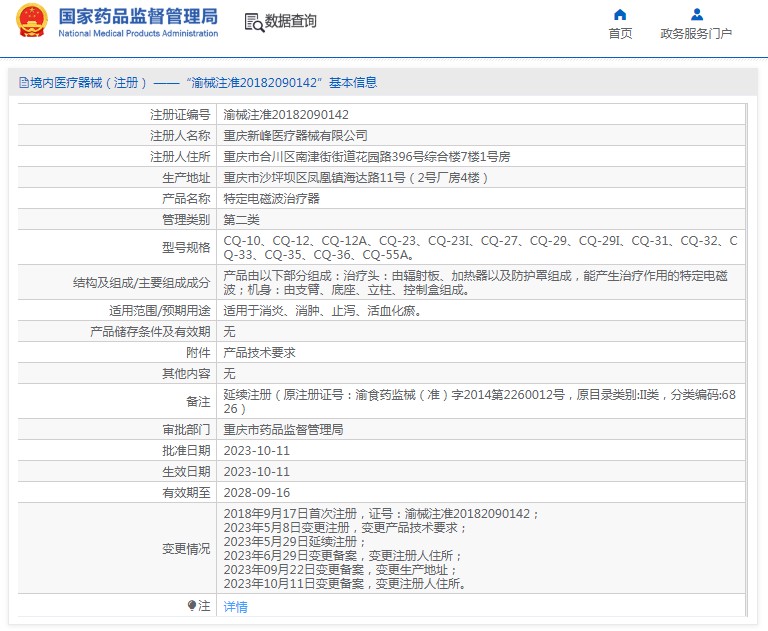Click the 其他内容 row label
Viewport: 768px width, 631px height.
(186, 374)
